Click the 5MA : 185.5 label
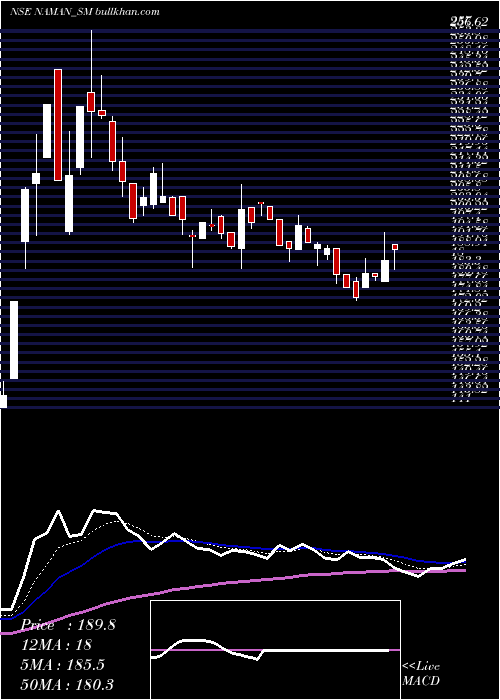 pyautogui.click(x=62, y=665)
